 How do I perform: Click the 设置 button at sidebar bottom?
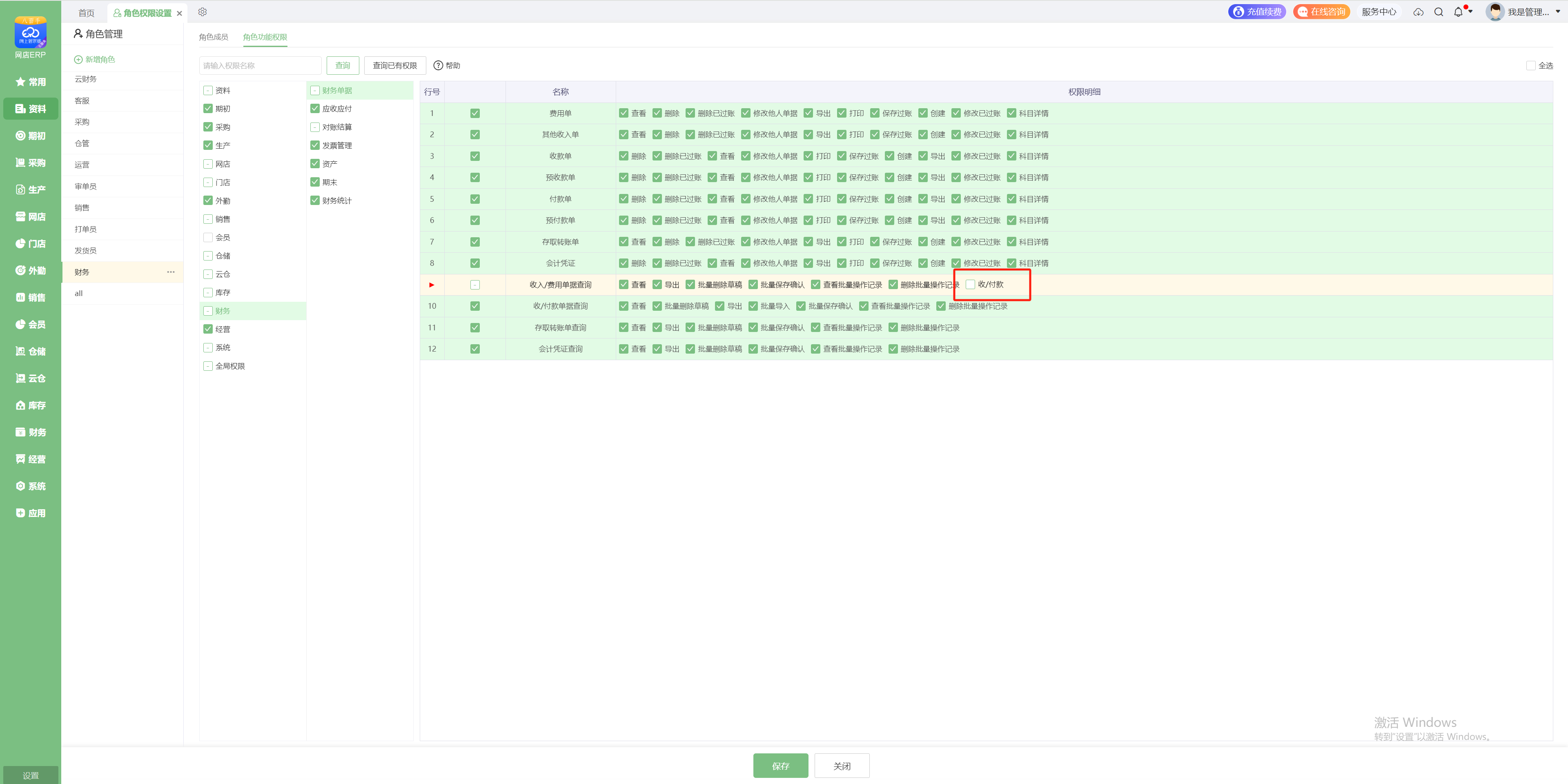(x=31, y=775)
